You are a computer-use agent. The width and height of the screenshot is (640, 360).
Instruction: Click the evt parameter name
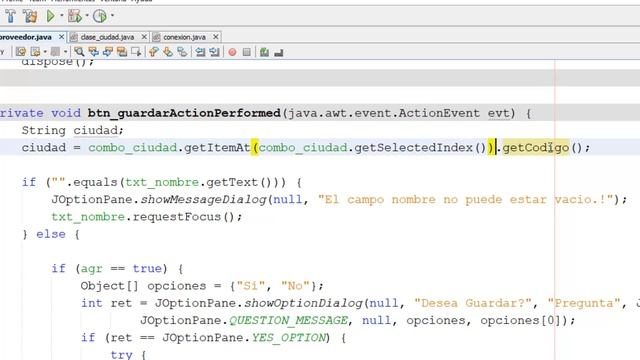coord(498,113)
